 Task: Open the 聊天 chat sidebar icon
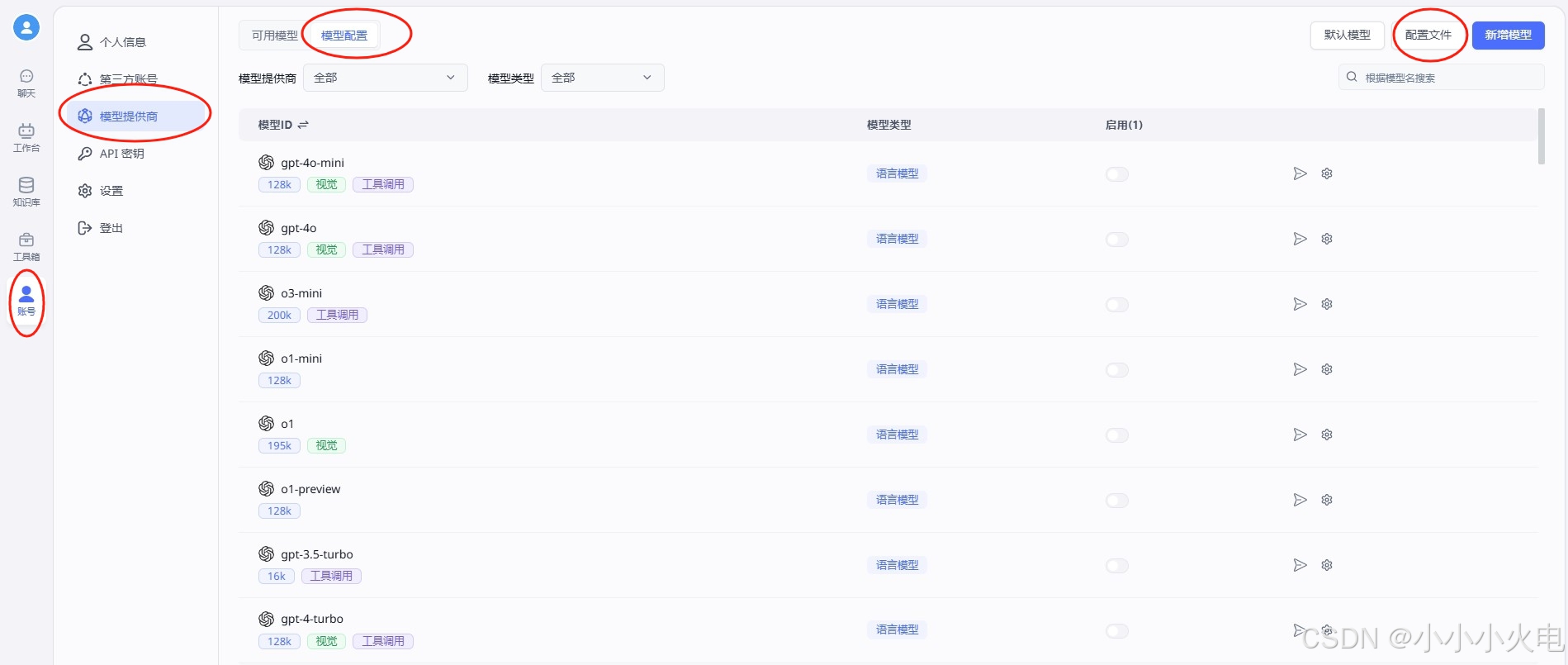pyautogui.click(x=26, y=83)
